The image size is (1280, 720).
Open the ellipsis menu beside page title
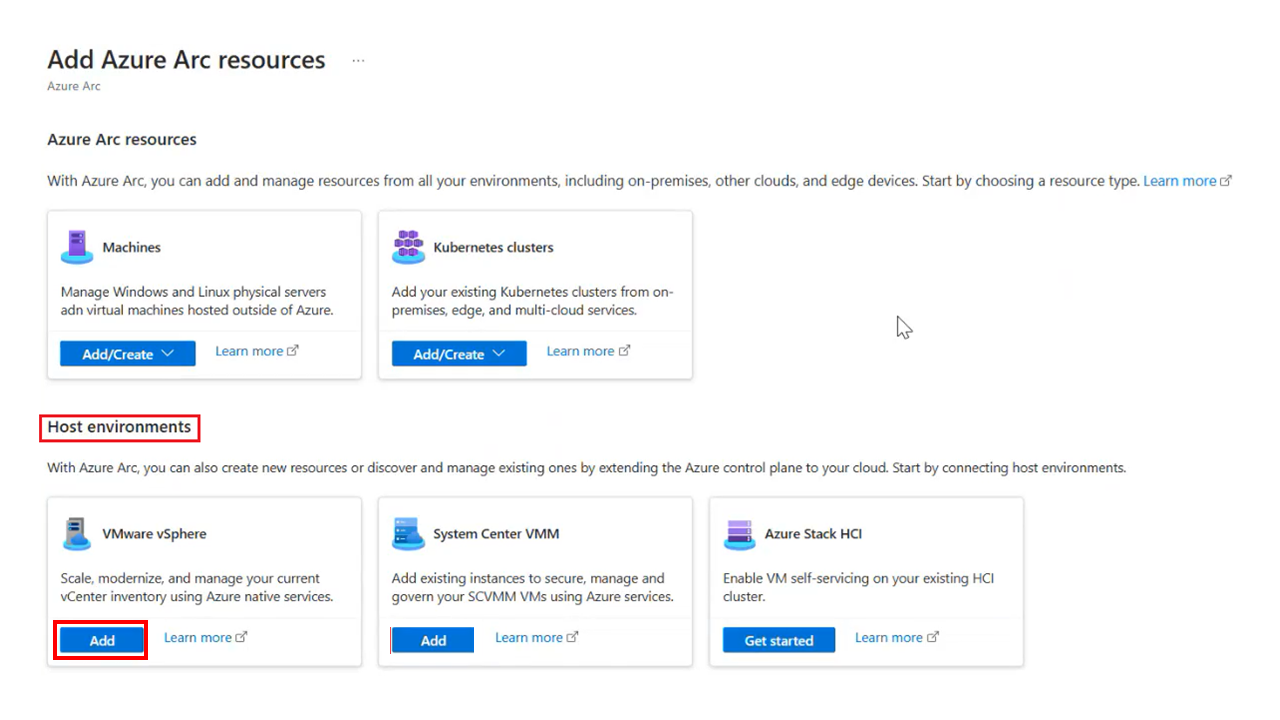[x=358, y=59]
